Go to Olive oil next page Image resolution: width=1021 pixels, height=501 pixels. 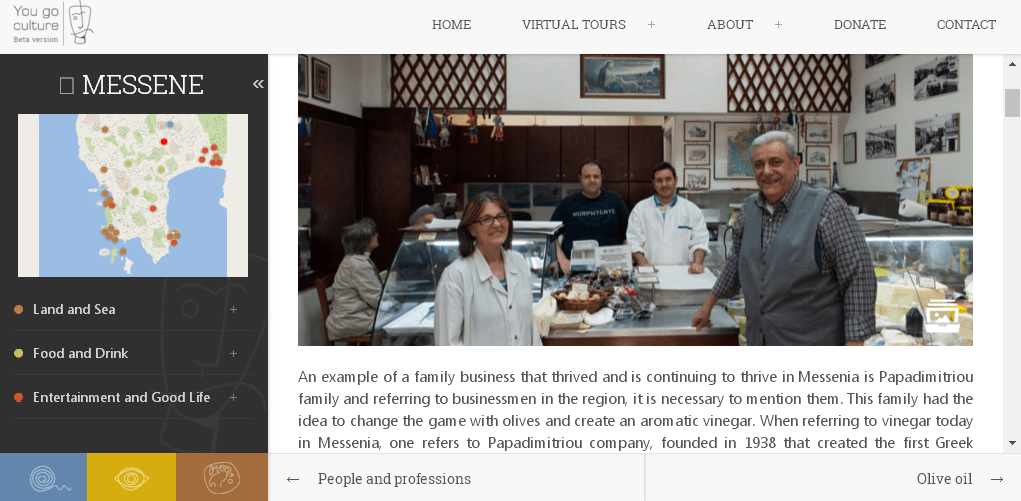click(x=944, y=480)
